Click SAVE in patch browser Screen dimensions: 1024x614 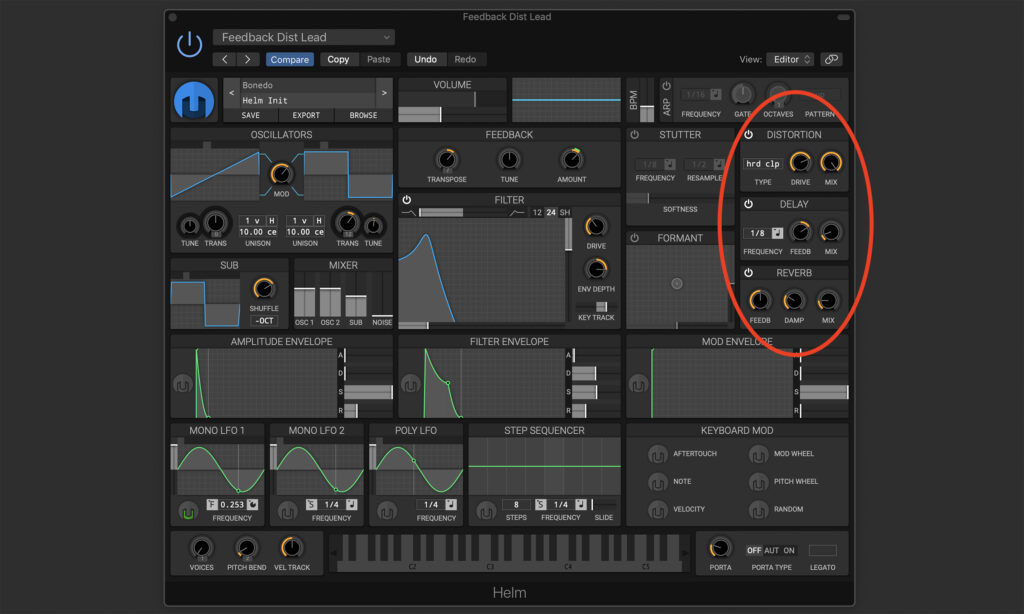(250, 116)
